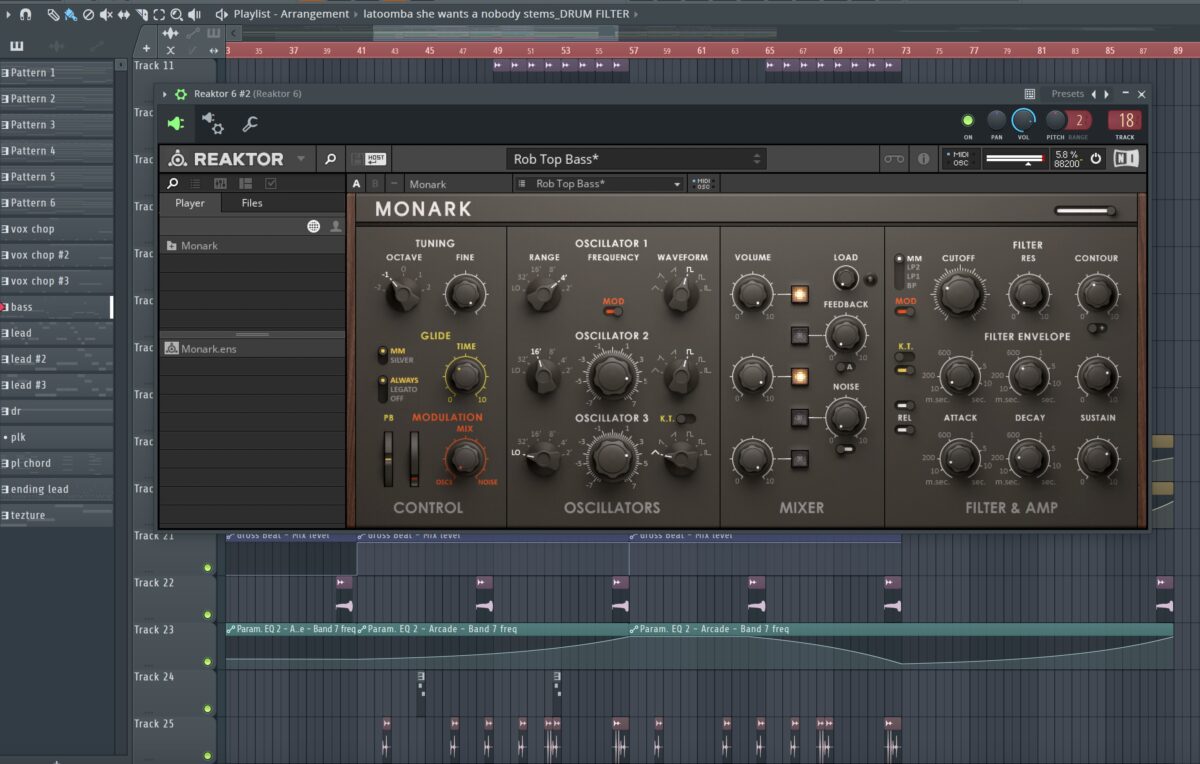The height and width of the screenshot is (764, 1200).
Task: Click the filter CUTOFF knob
Action: pyautogui.click(x=958, y=292)
